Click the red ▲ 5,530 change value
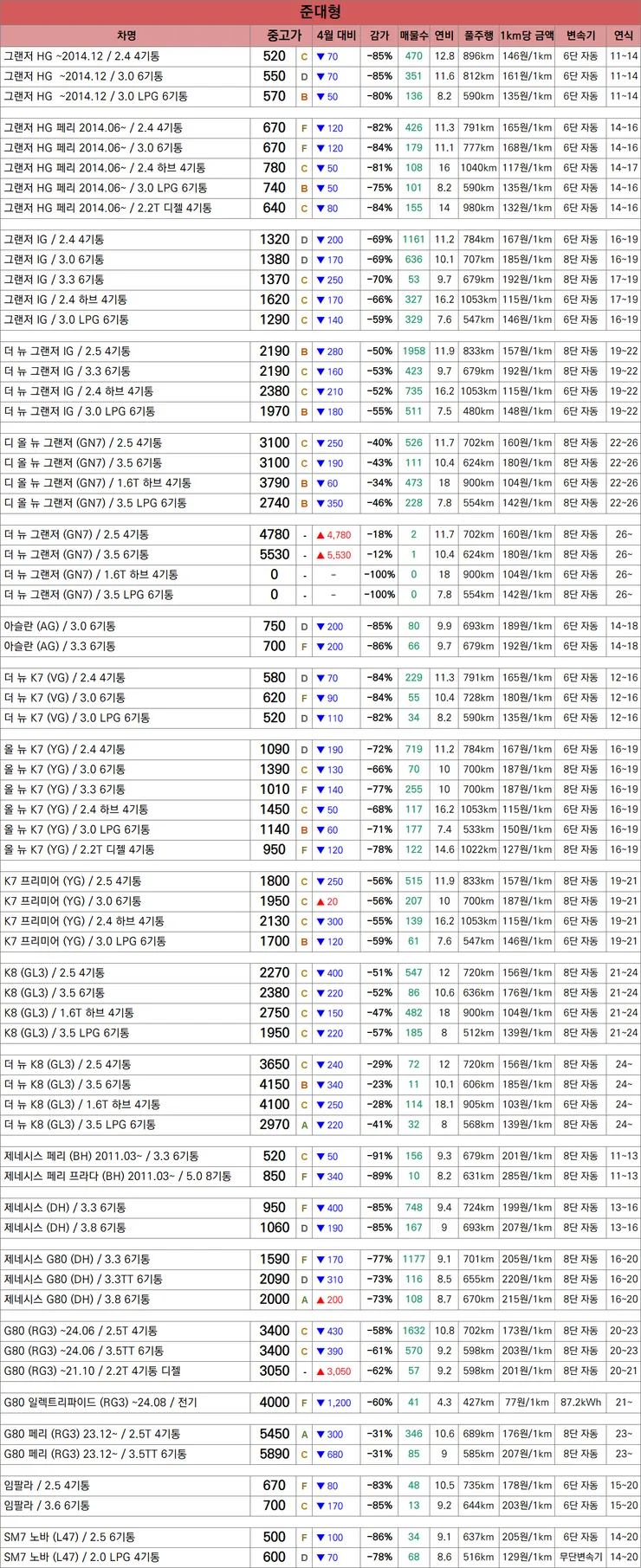Screen dimensions: 641x1568 (x=333, y=555)
